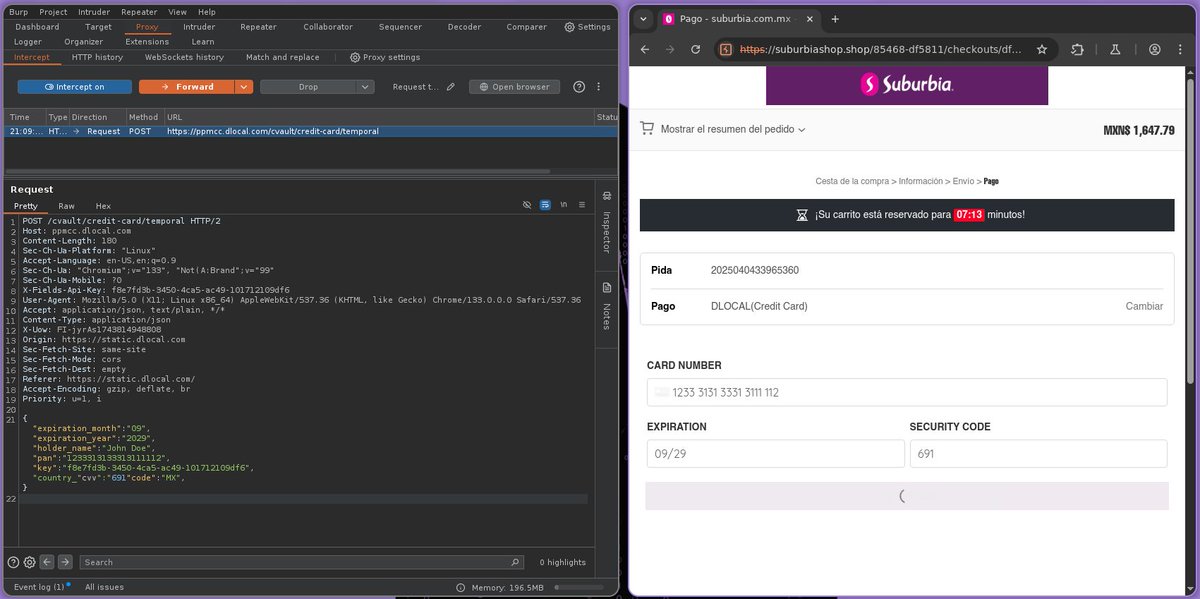Open the Comparer tab
Viewport: 1200px width, 599px height.
[x=526, y=27]
